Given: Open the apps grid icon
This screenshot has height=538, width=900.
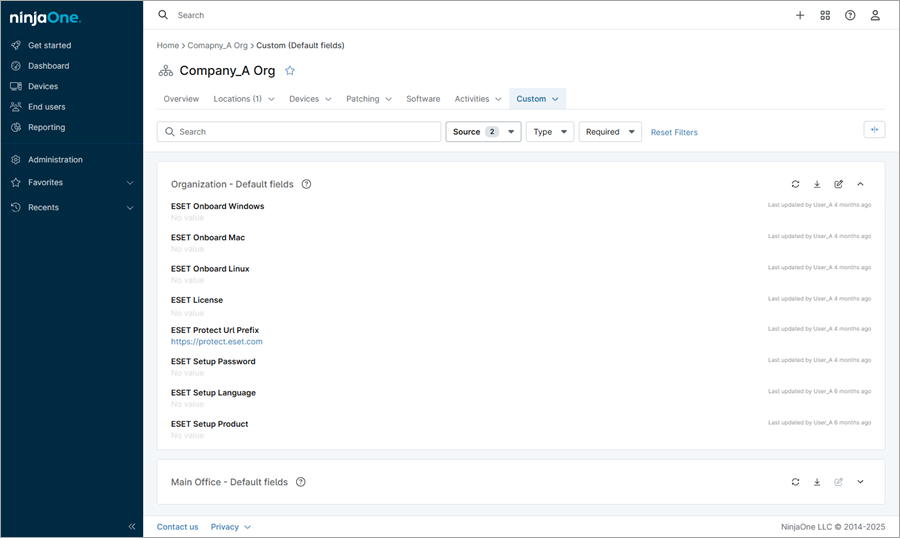Looking at the screenshot, I should click(x=825, y=15).
